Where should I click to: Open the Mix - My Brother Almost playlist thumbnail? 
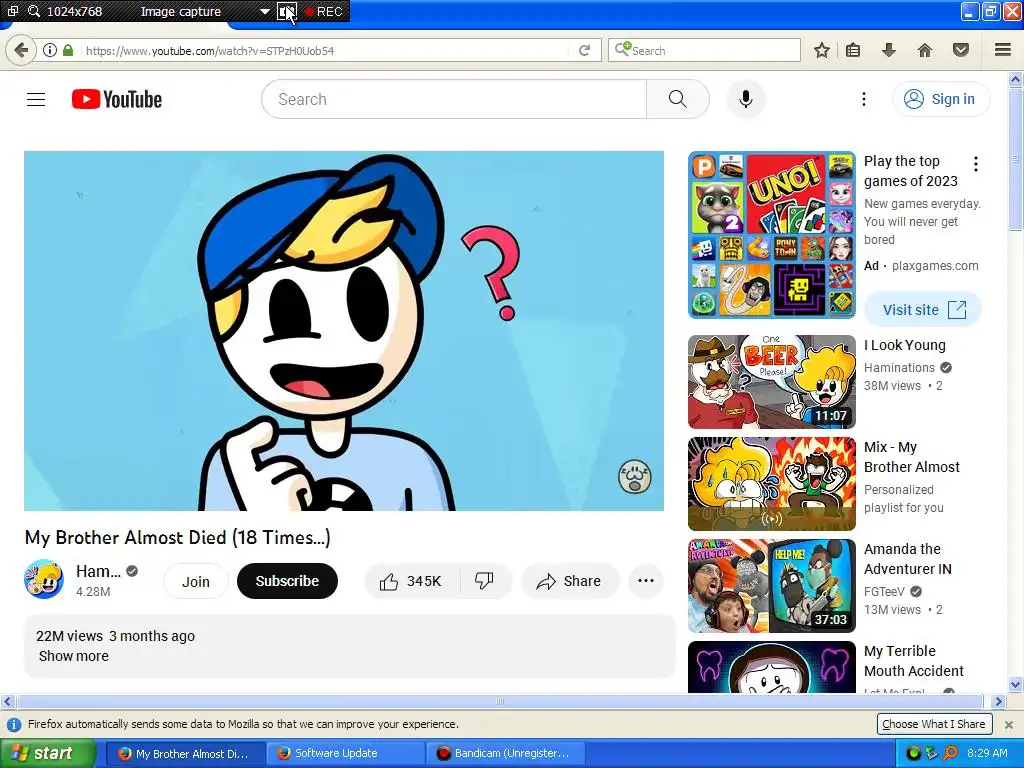click(771, 484)
